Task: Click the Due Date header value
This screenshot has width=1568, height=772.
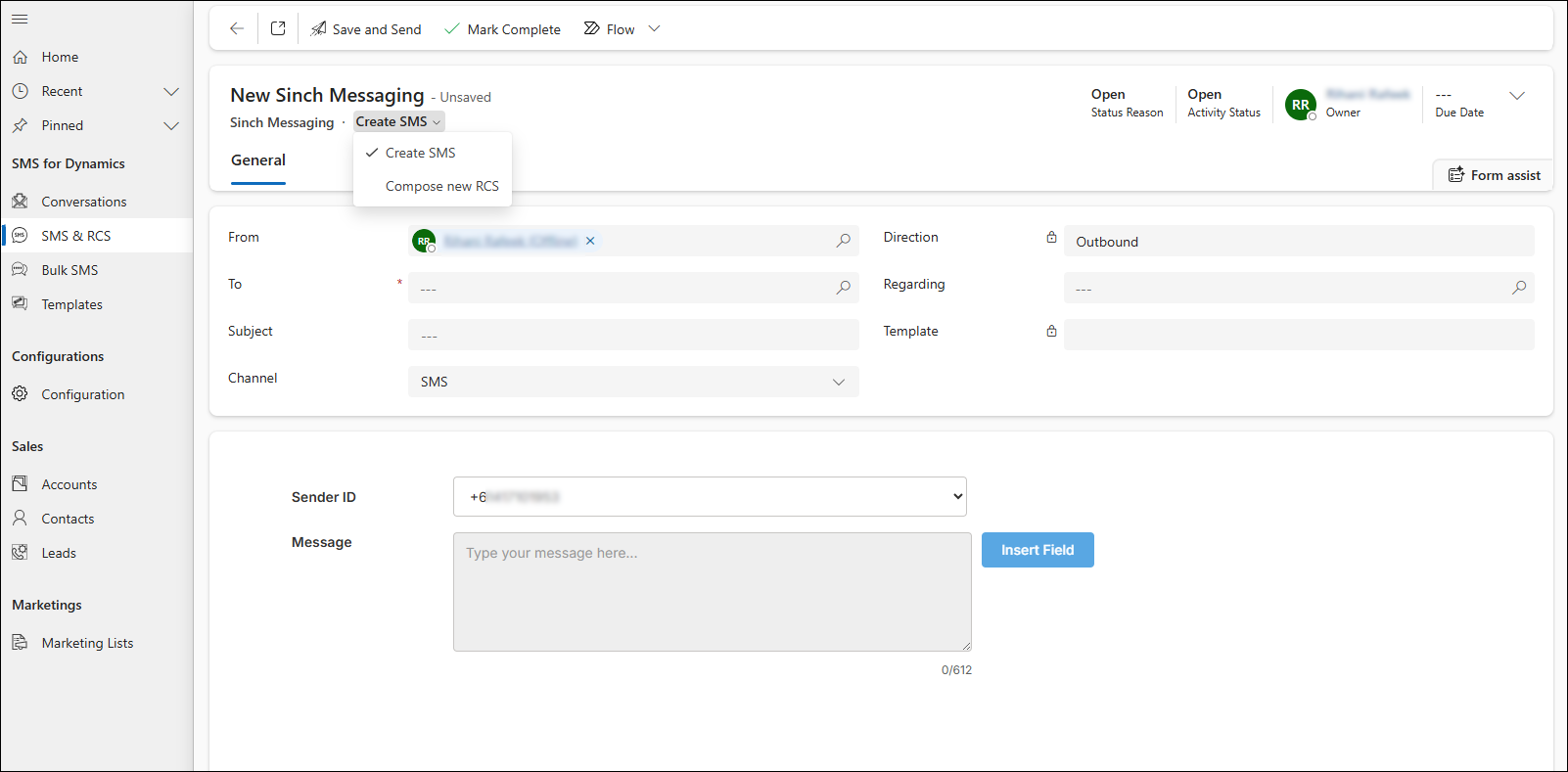Action: pos(1444,95)
